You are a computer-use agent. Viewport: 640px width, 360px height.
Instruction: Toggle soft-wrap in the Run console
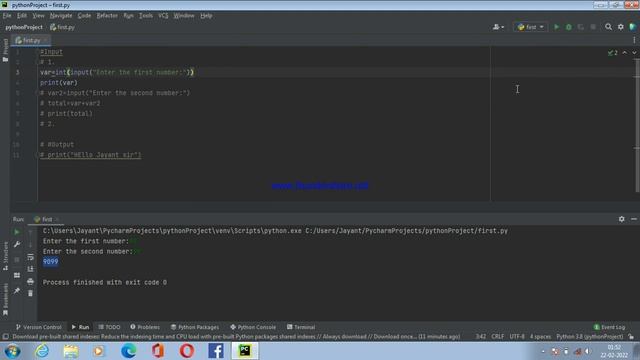tap(31, 257)
